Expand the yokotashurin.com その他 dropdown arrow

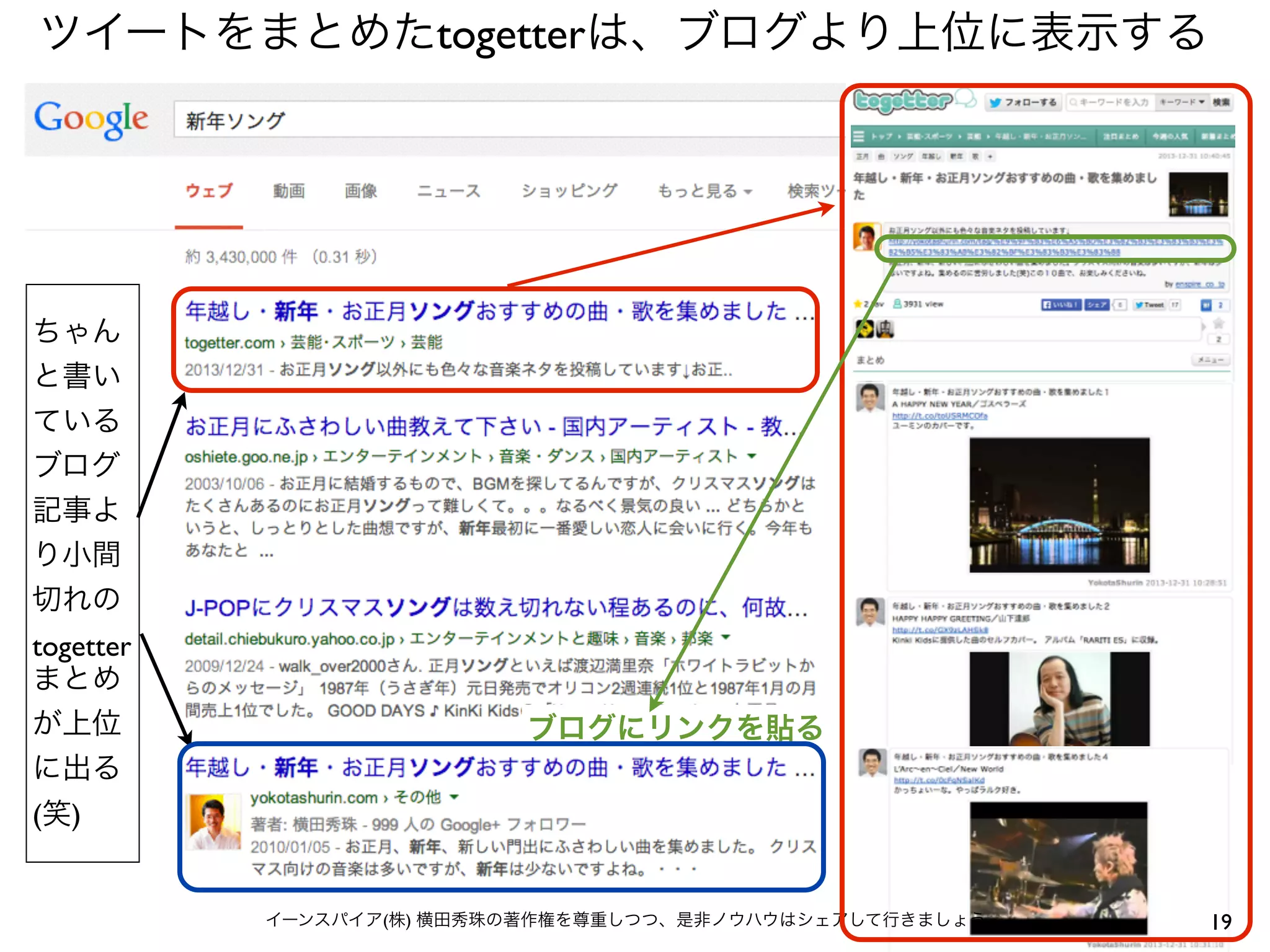click(454, 797)
